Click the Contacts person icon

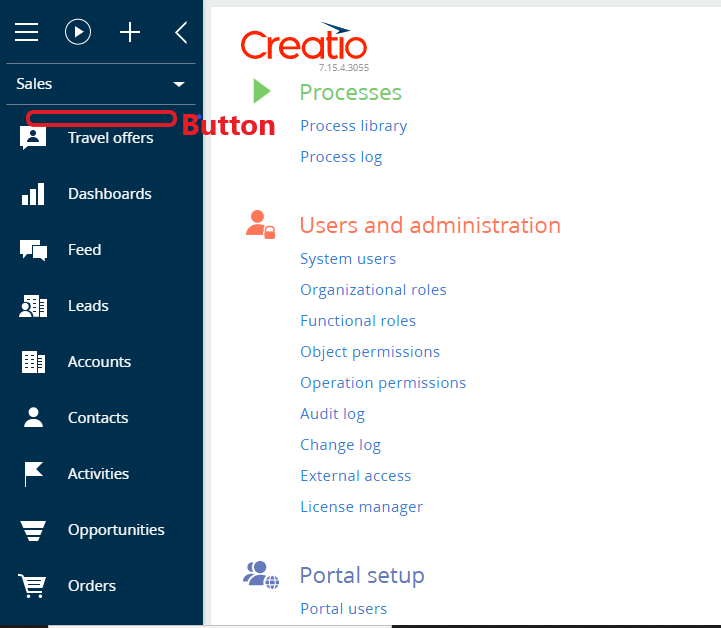tap(33, 417)
